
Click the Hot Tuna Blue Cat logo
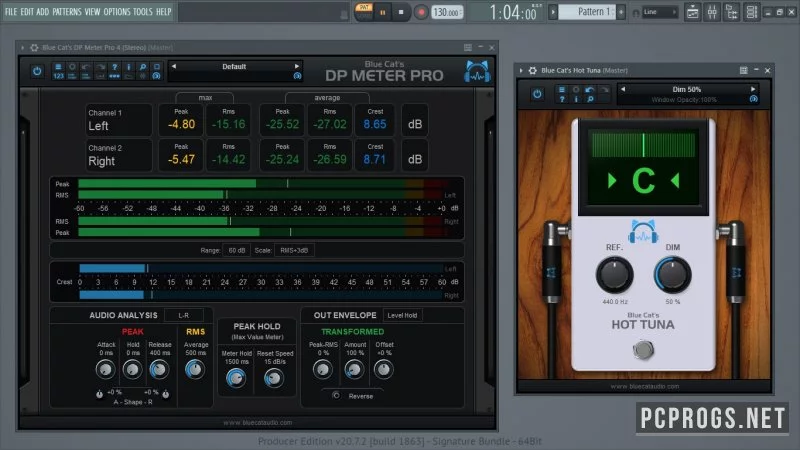point(643,232)
